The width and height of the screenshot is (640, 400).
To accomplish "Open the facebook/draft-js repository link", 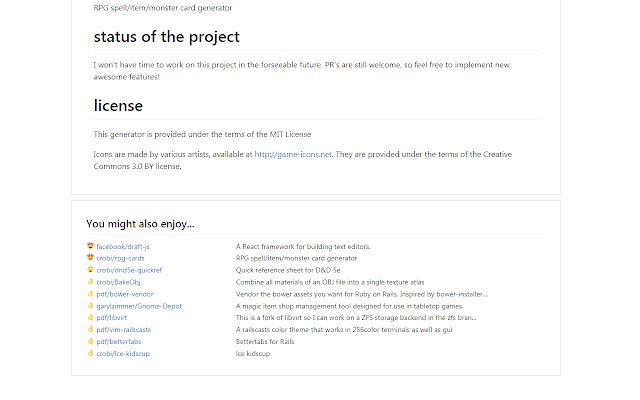I will [123, 245].
